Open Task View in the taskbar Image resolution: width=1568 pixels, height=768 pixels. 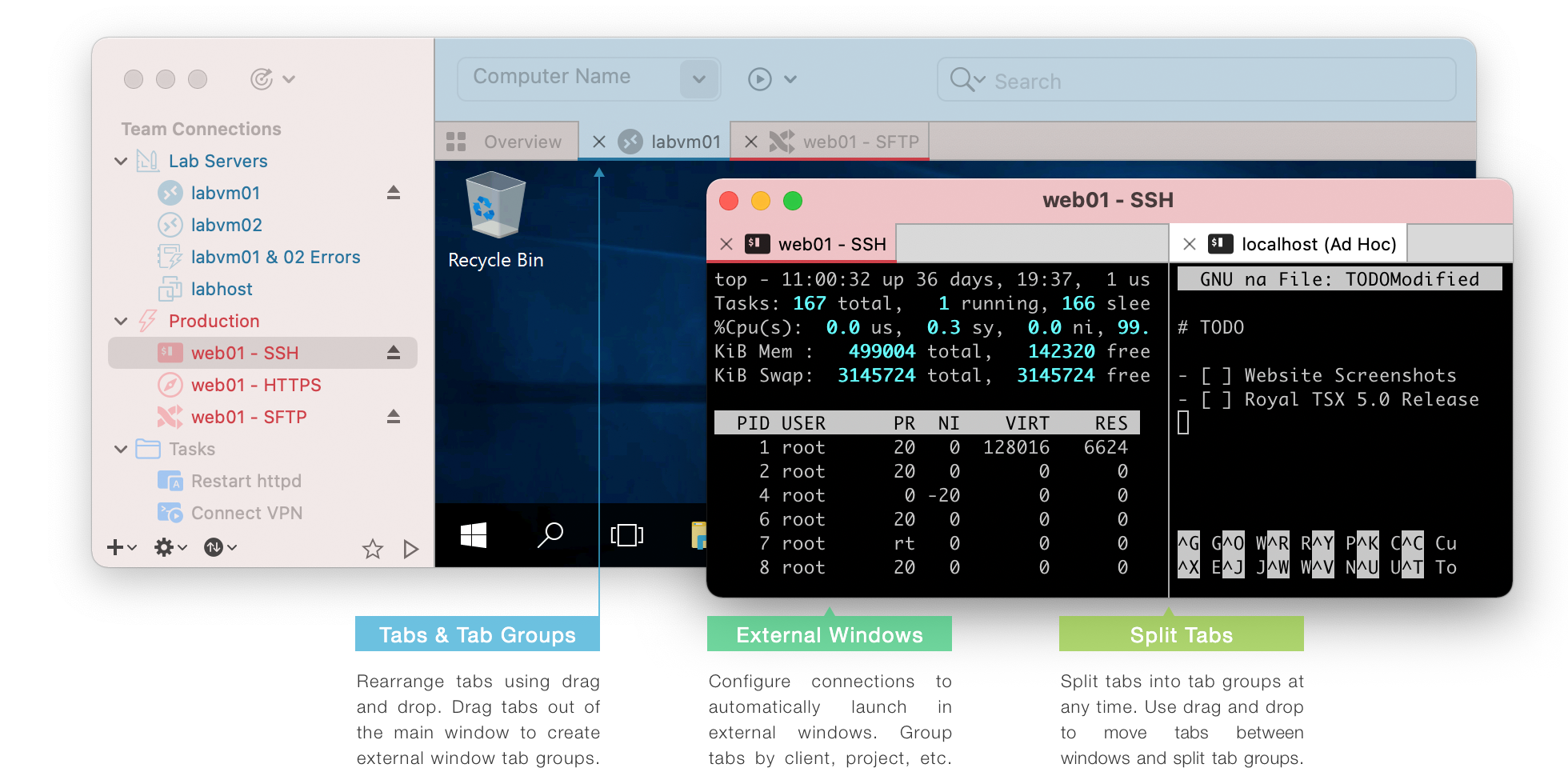[626, 535]
